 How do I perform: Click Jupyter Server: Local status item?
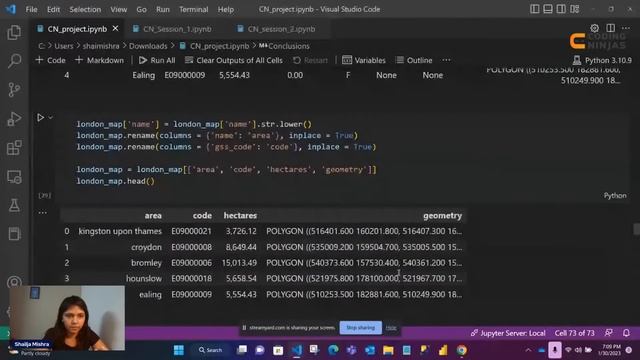tap(508, 333)
